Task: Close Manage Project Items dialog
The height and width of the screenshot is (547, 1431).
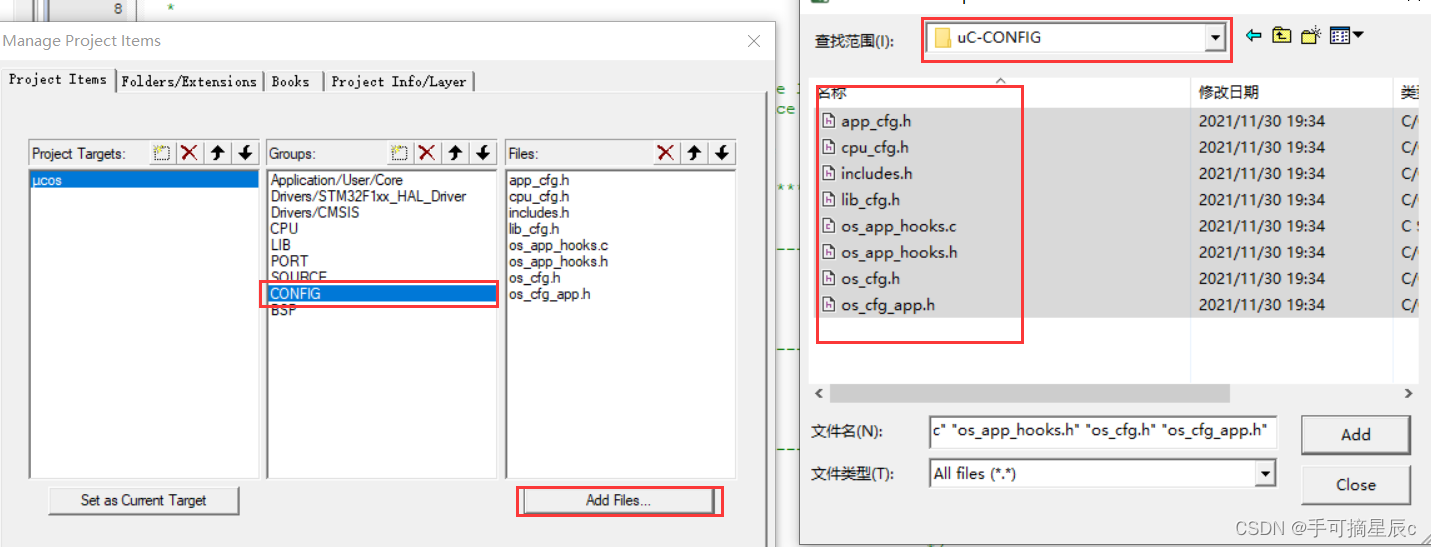Action: pos(755,41)
